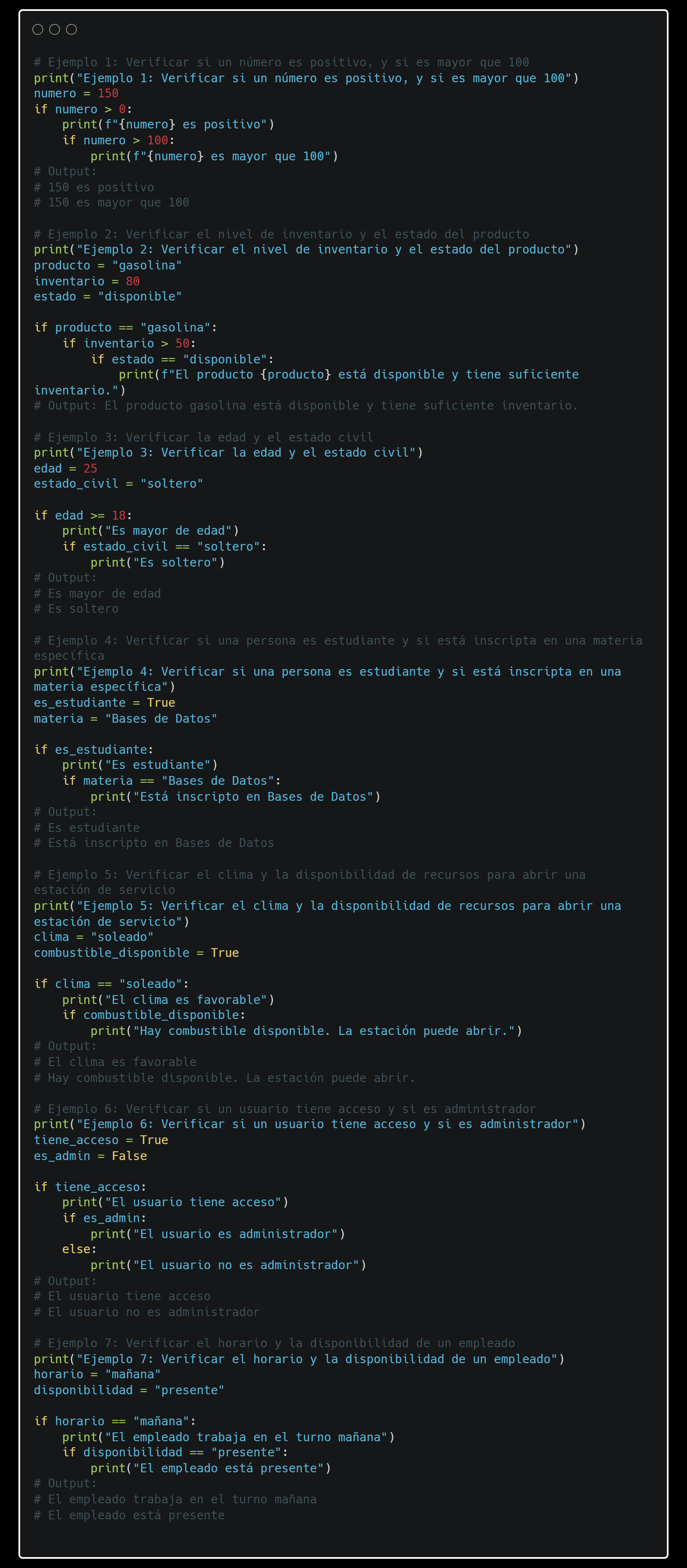Click the inventario value 80
The image size is (687, 1568).
[133, 281]
